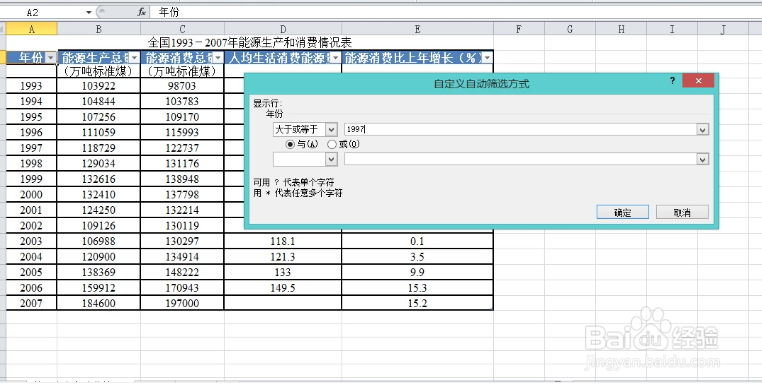Click the dialog help question mark

pyautogui.click(x=672, y=80)
